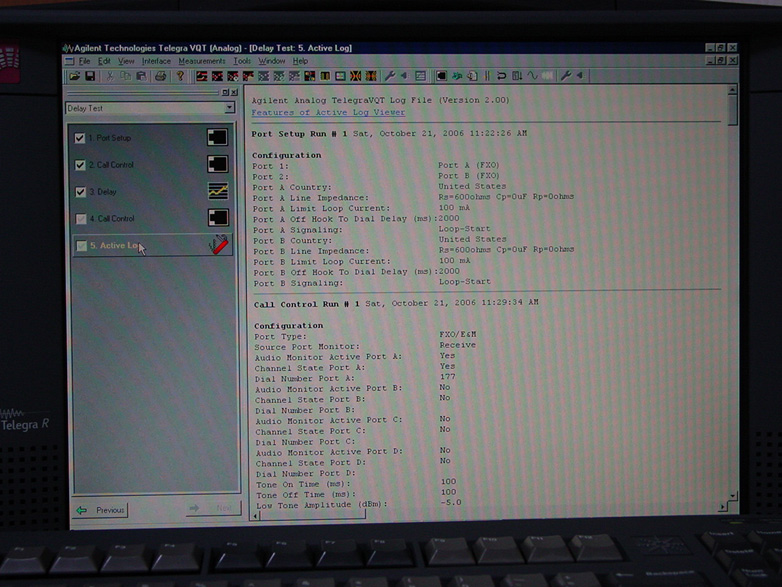Click the 'Tone On Time (ms):' log line

[303, 484]
